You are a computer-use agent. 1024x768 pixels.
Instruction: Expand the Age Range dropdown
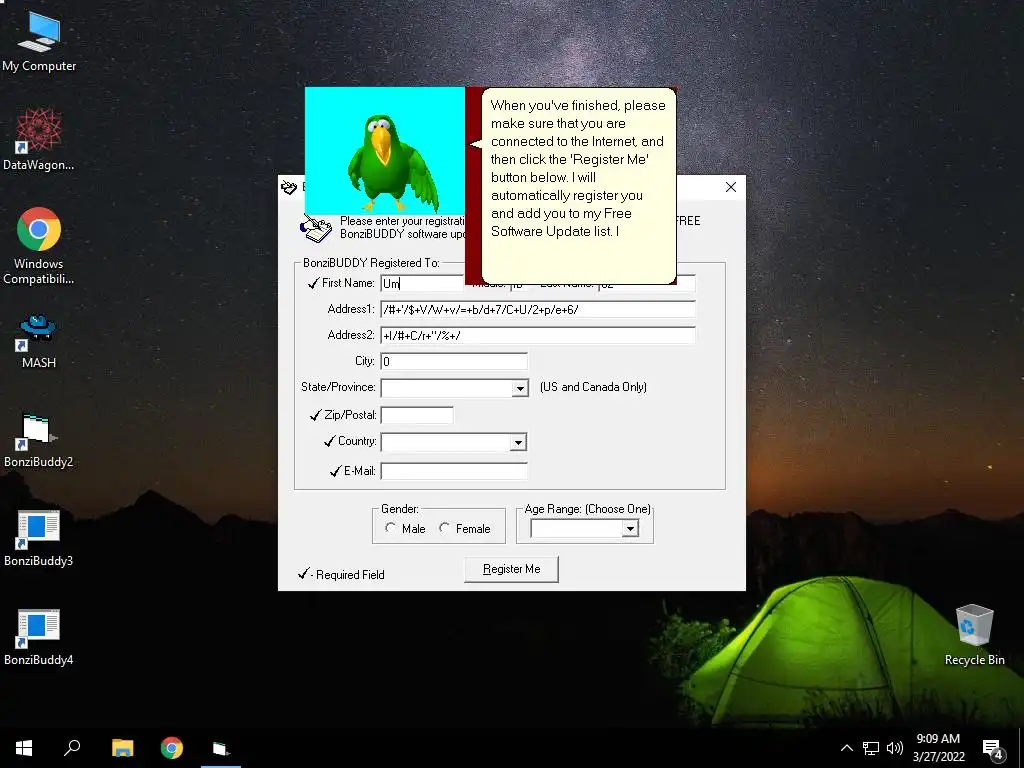pyautogui.click(x=630, y=528)
